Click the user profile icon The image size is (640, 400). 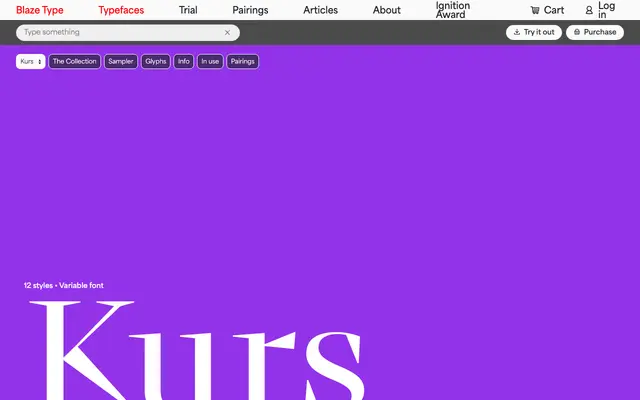pos(589,10)
